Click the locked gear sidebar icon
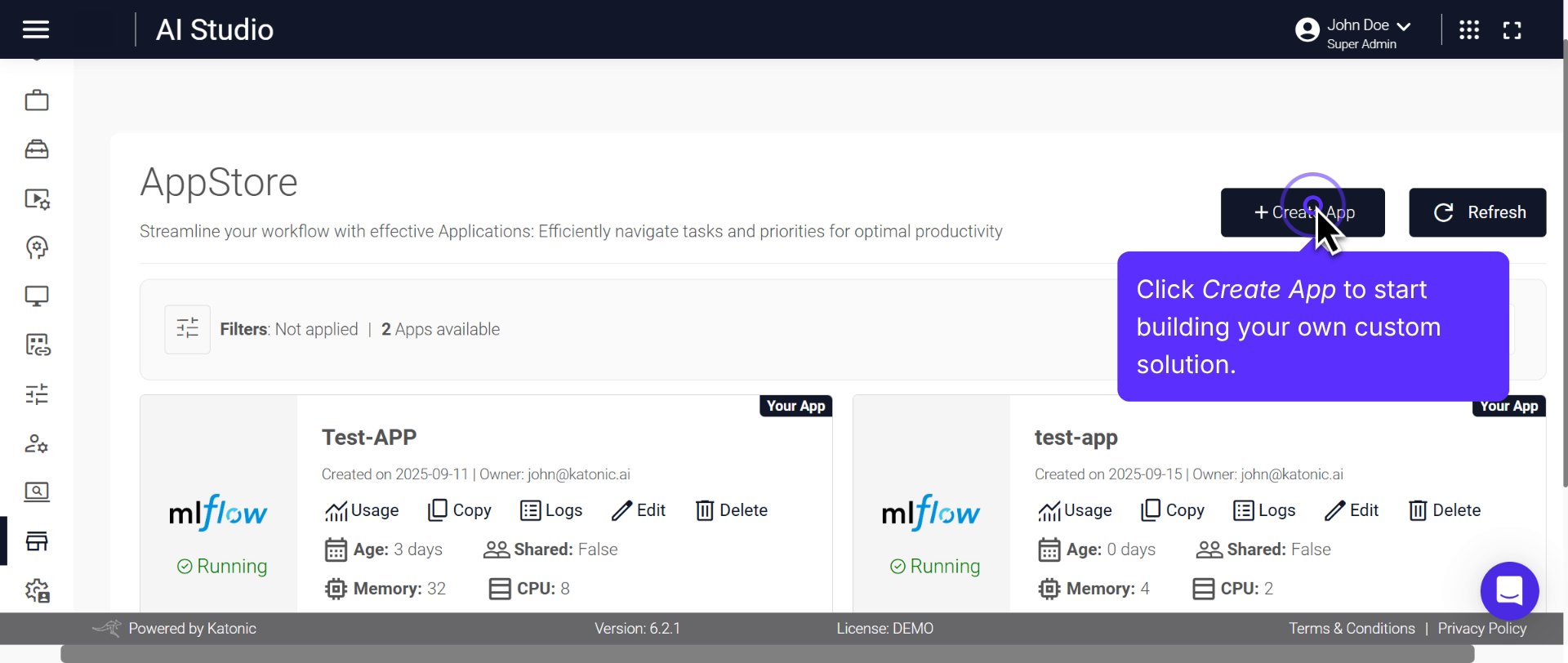The width and height of the screenshot is (1568, 663). (38, 590)
